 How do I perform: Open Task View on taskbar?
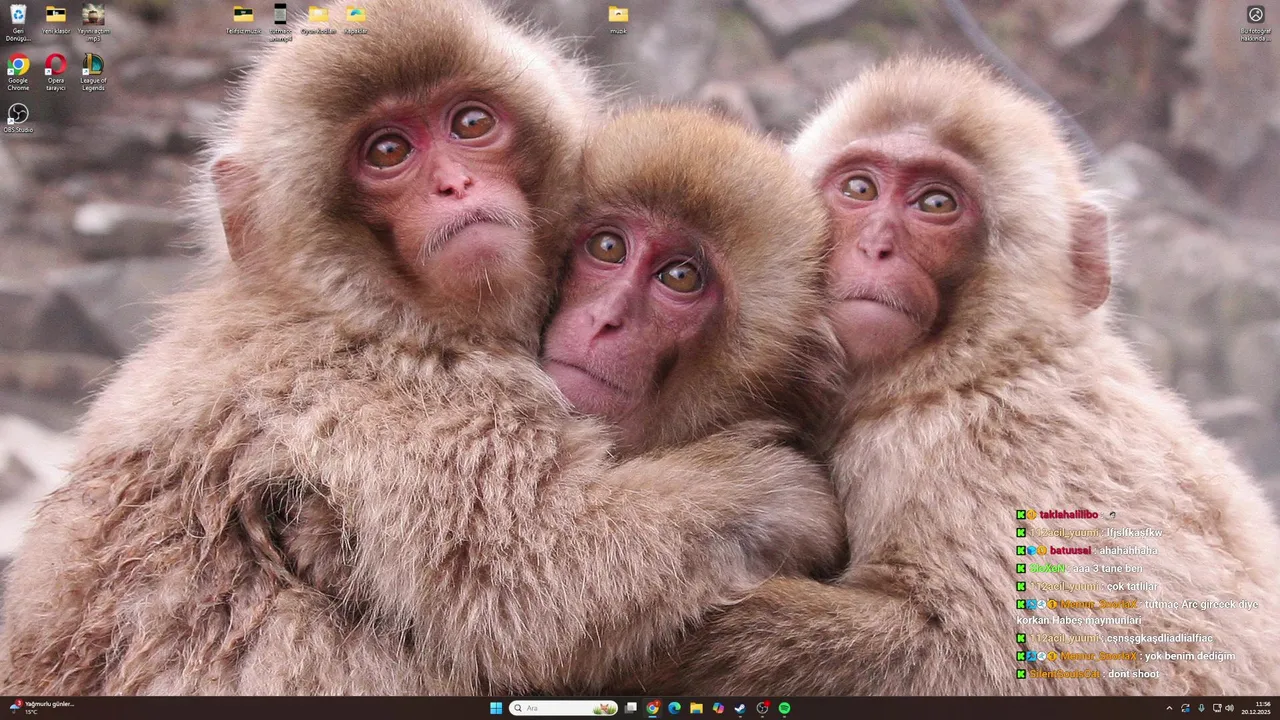[631, 708]
